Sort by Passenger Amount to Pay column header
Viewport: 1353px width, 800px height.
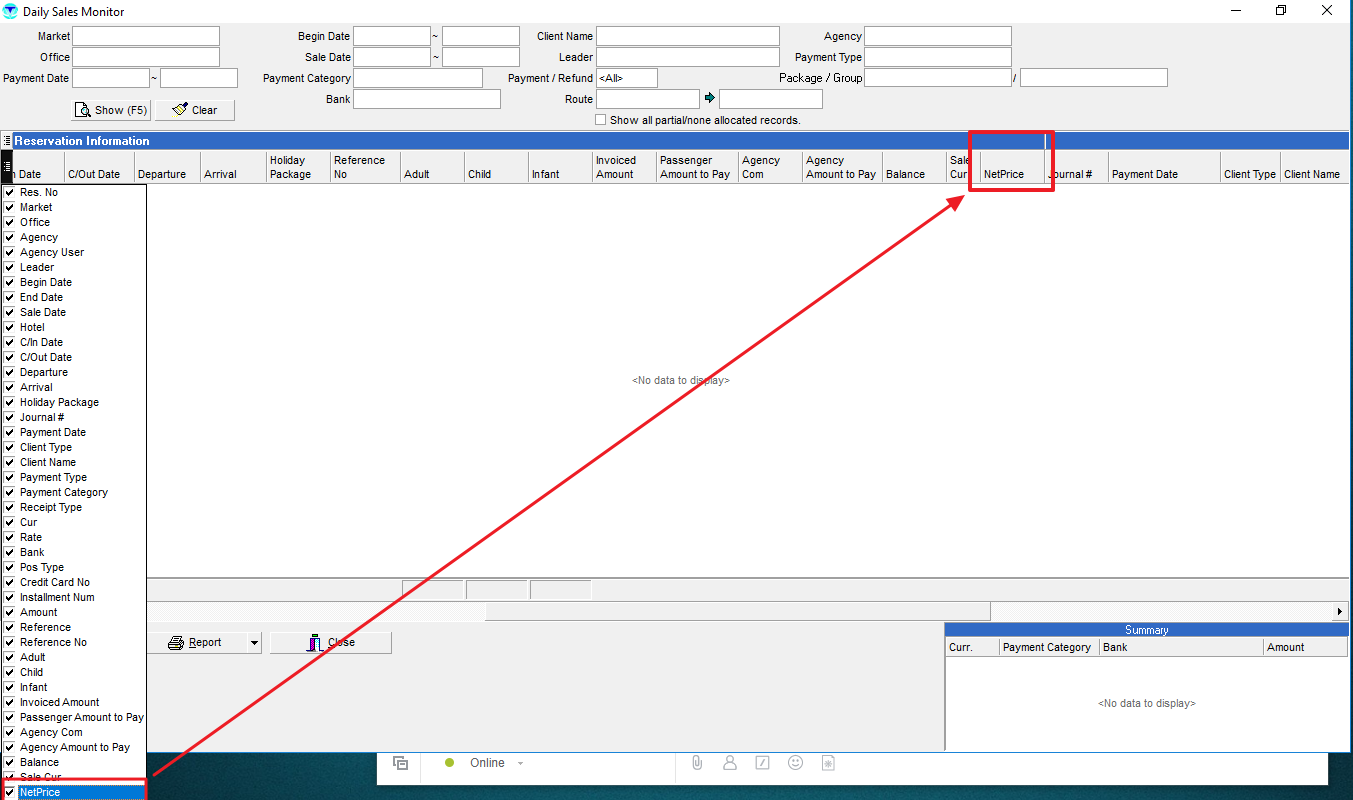[698, 167]
